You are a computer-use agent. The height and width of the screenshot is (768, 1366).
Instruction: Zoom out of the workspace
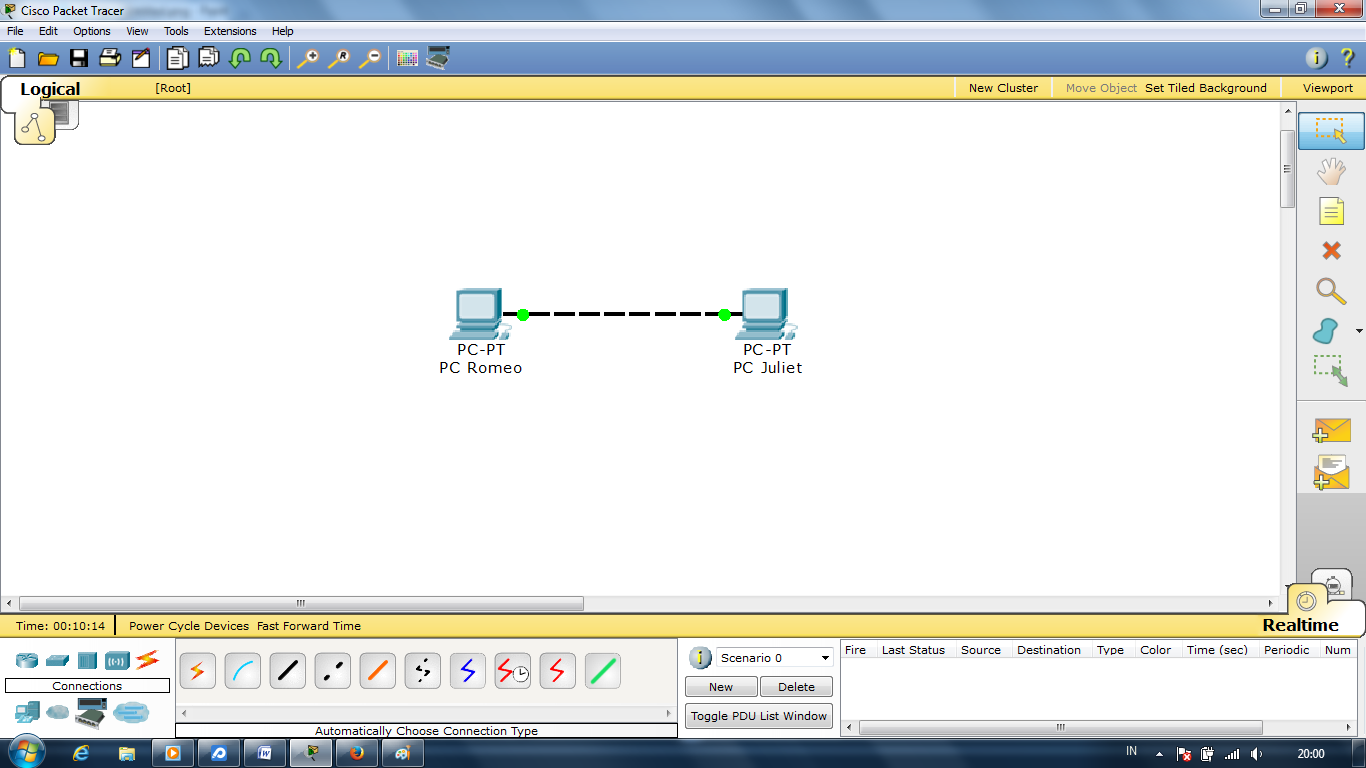[370, 58]
